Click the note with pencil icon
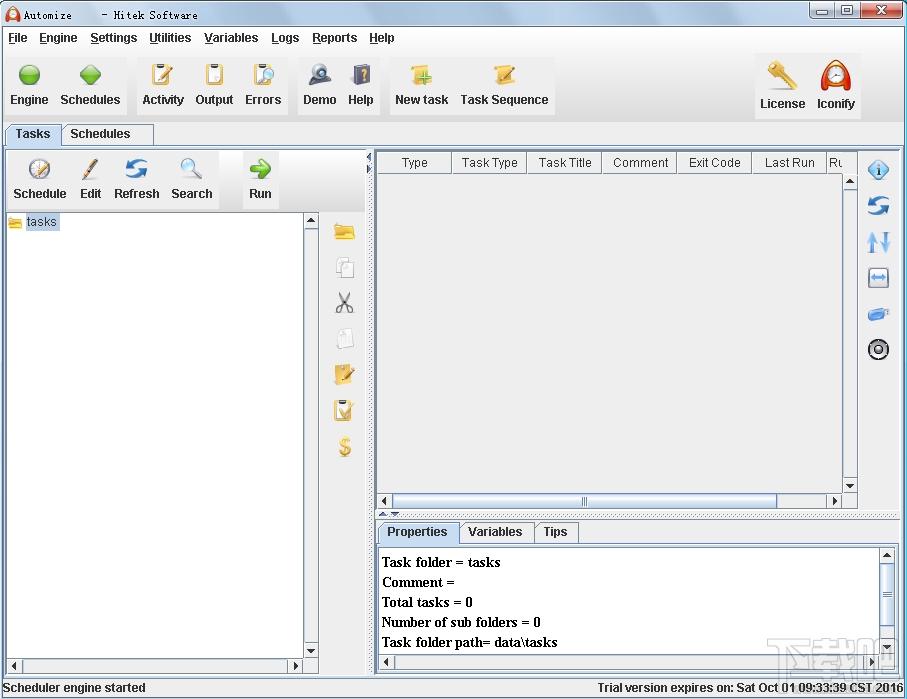 coord(344,374)
